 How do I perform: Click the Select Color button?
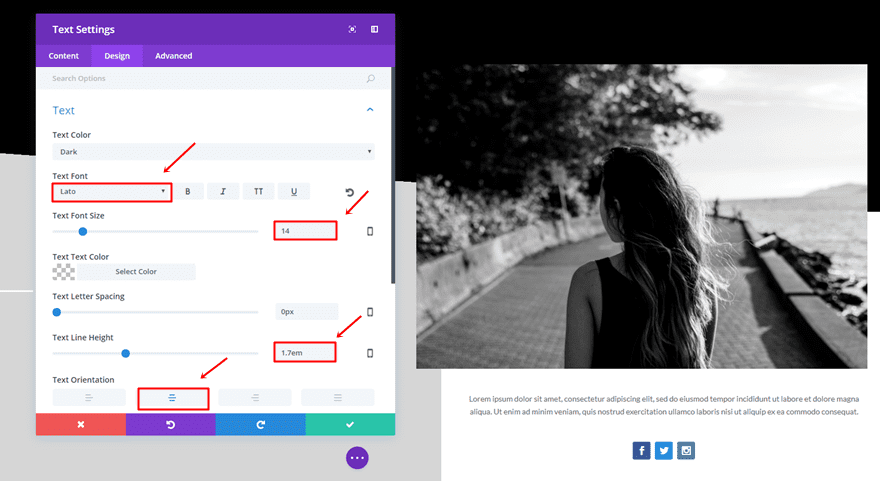point(136,272)
